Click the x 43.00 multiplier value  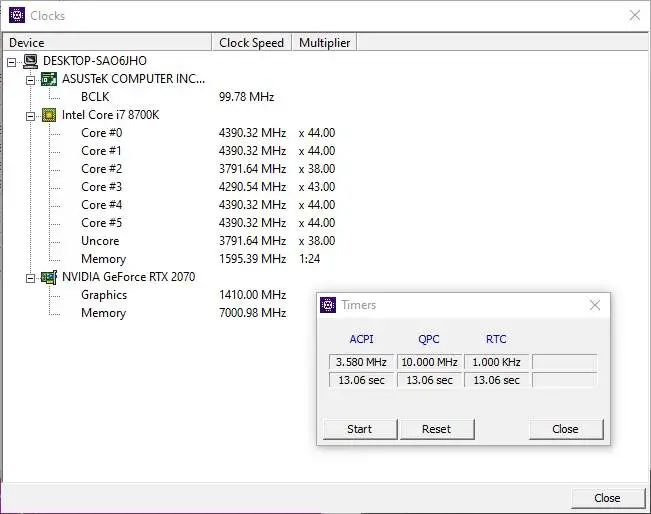point(317,187)
